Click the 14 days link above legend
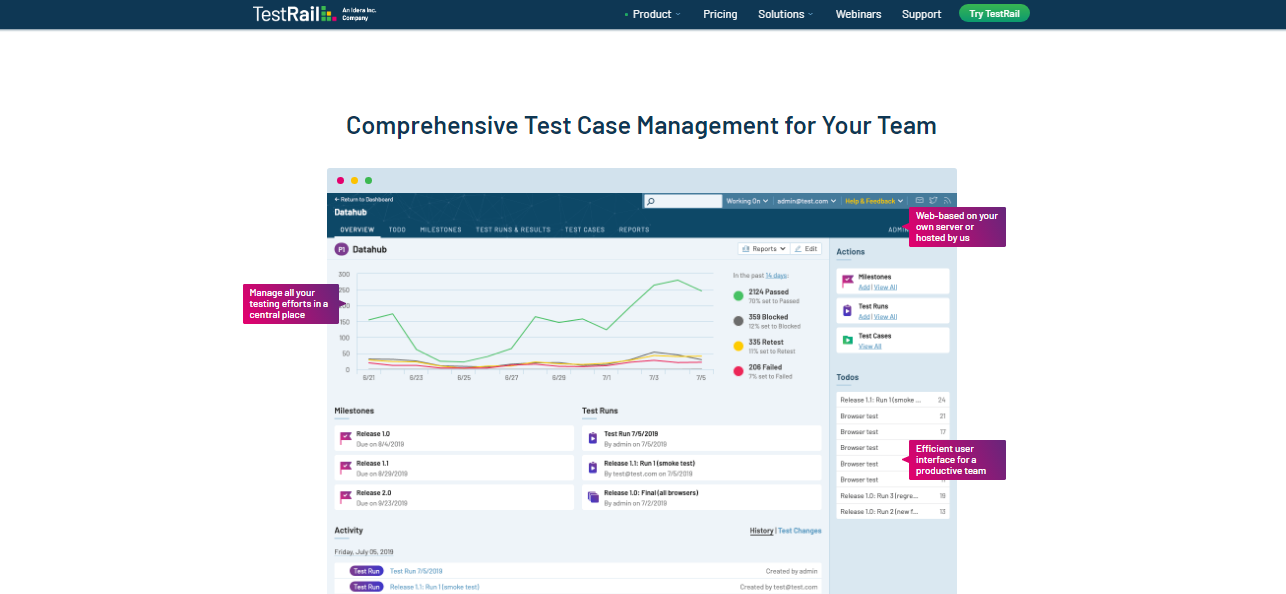This screenshot has height=594, width=1286. 777,275
